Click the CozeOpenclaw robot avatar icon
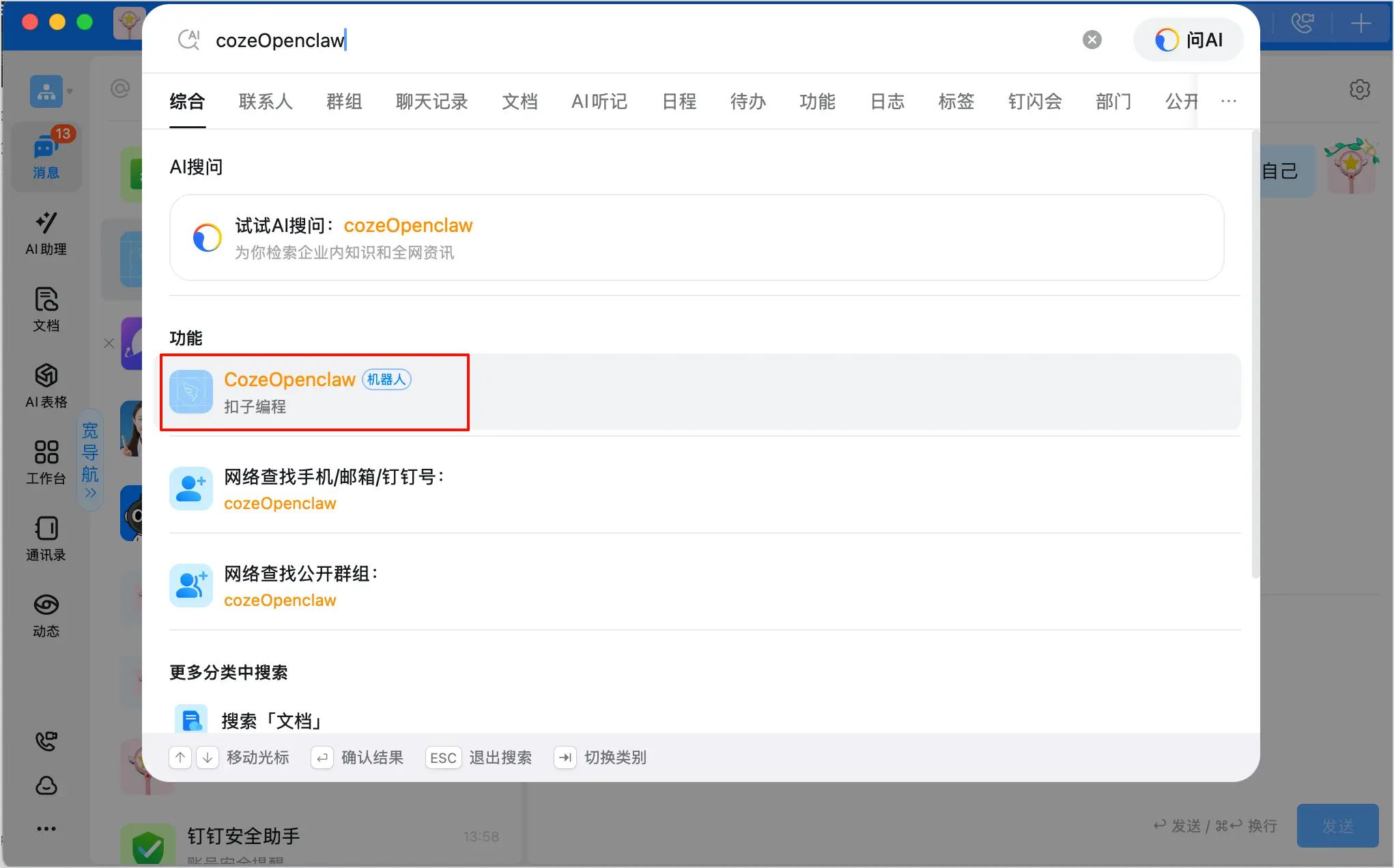Image resolution: width=1394 pixels, height=868 pixels. click(x=191, y=392)
